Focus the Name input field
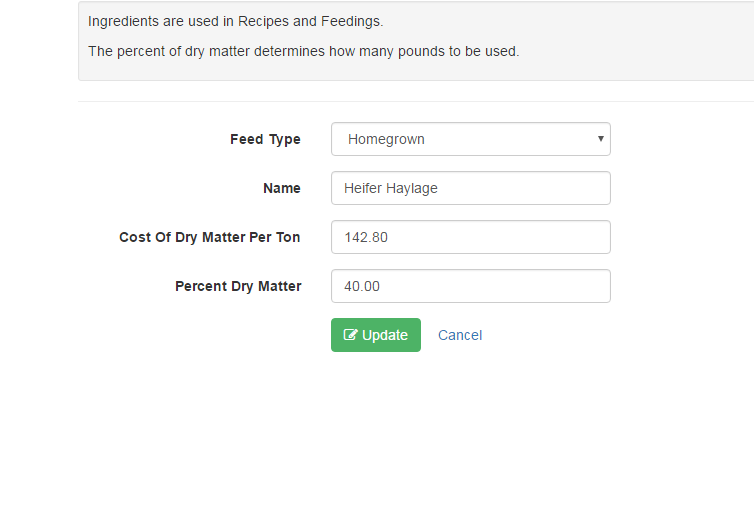This screenshot has height=513, width=754. click(471, 188)
